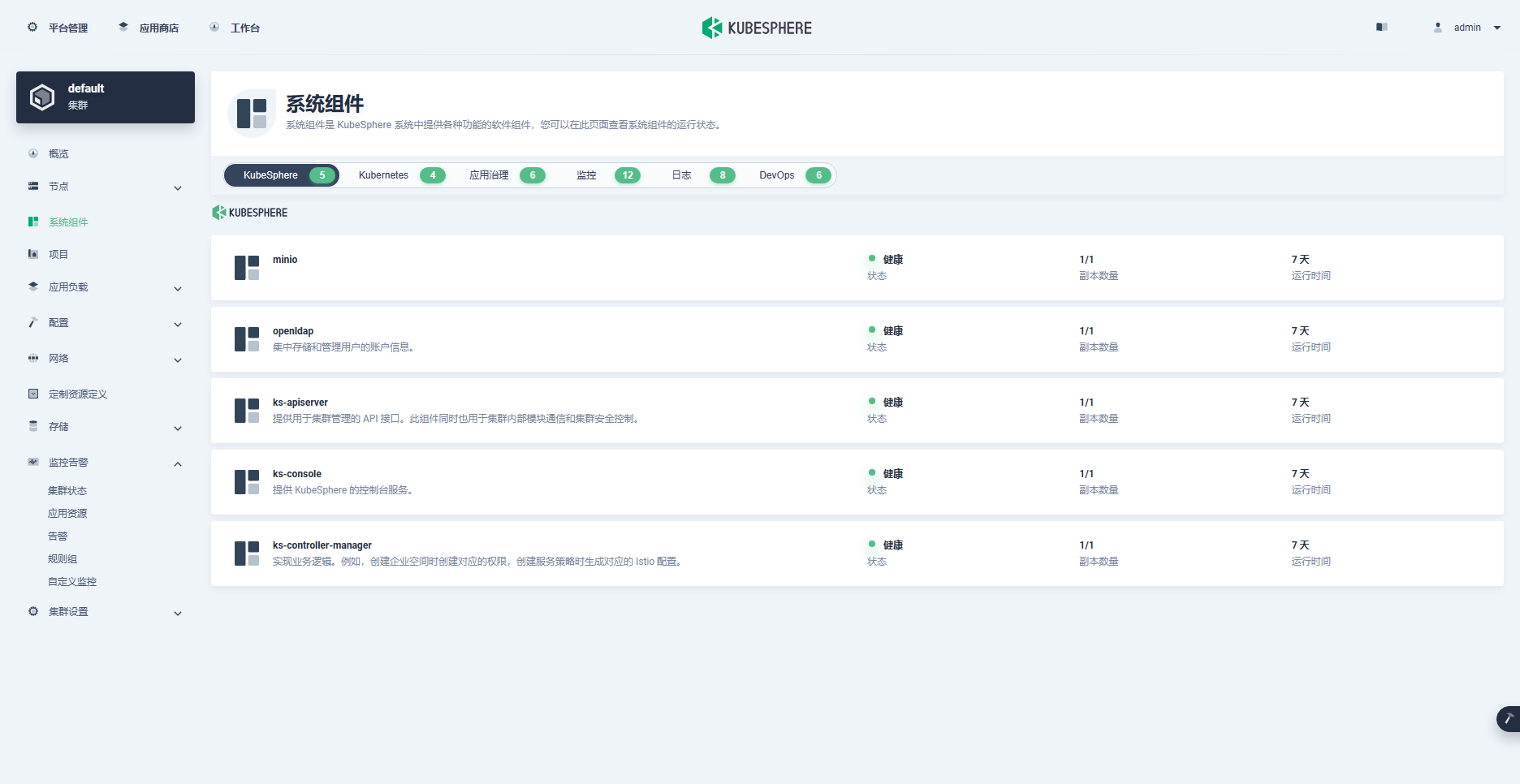Open 规则组 submenu item
The image size is (1520, 784).
tap(63, 559)
